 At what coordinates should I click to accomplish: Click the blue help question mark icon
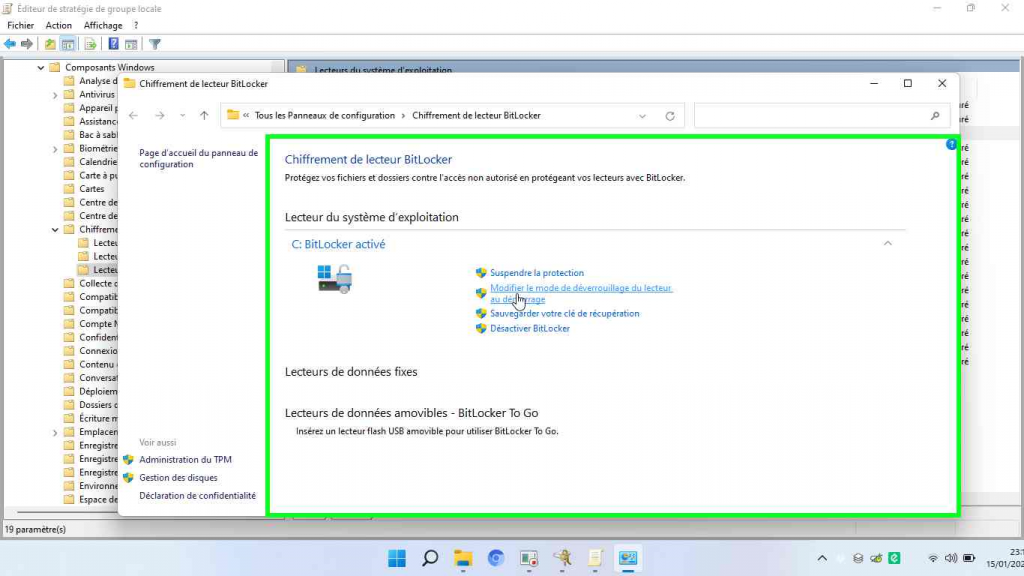(x=951, y=145)
